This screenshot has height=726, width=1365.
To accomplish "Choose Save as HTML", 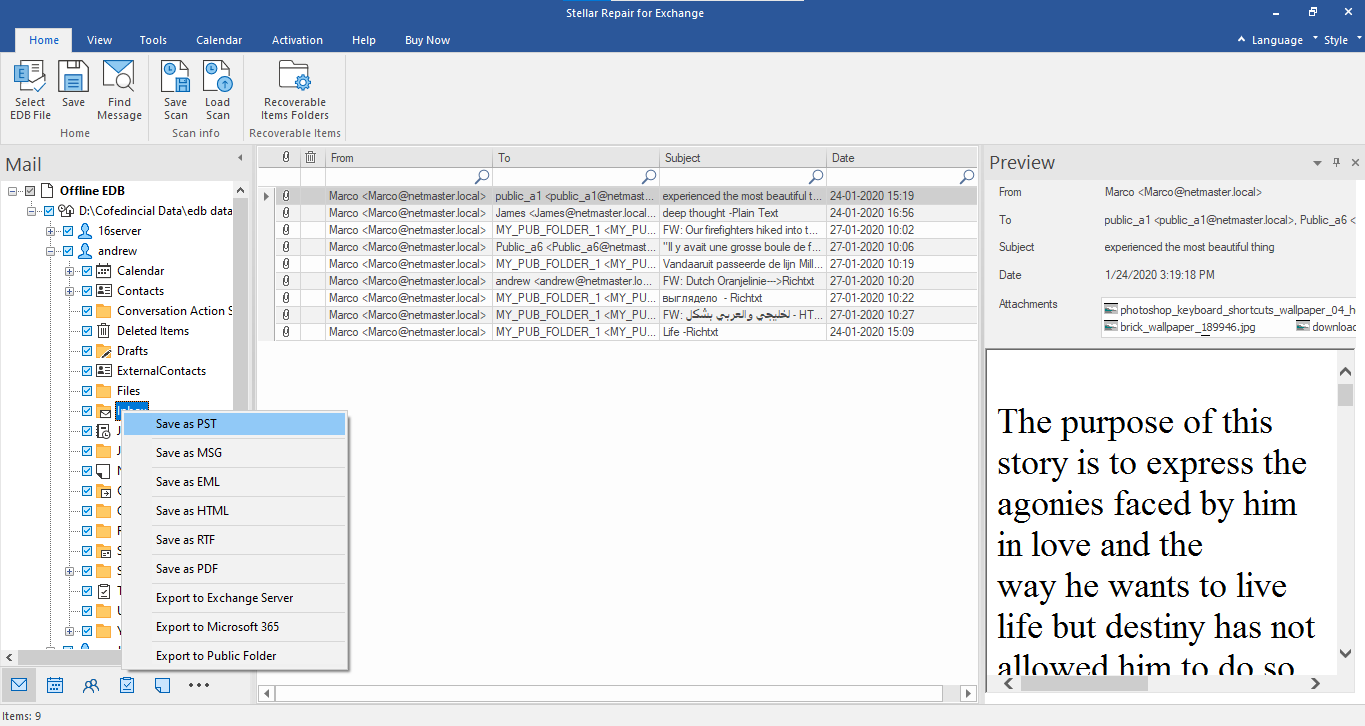I will 234,511.
